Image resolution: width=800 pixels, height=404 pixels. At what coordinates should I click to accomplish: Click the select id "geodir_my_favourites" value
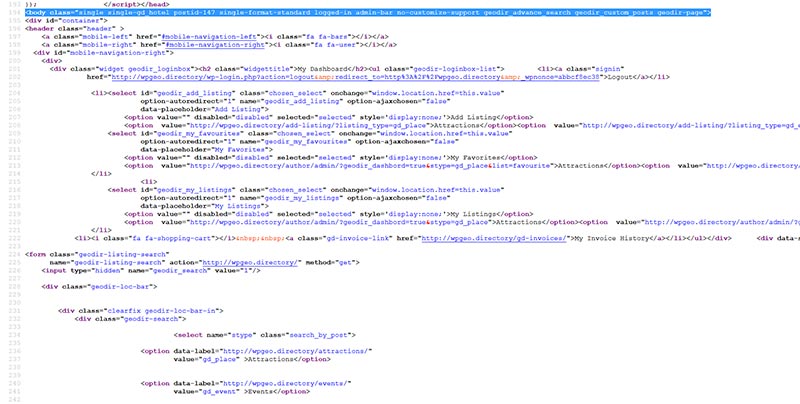click(x=198, y=134)
